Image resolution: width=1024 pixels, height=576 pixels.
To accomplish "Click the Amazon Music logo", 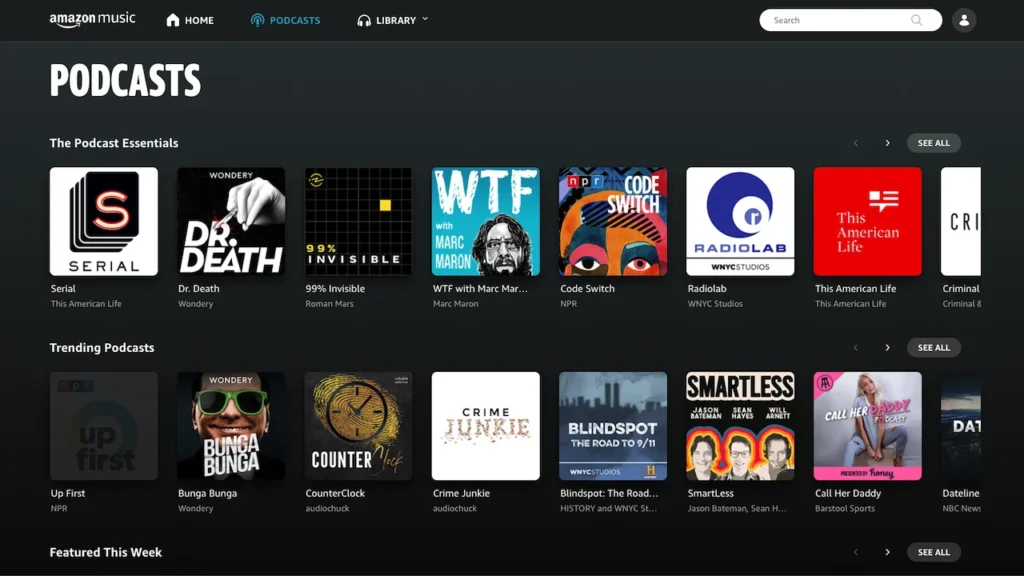I will pyautogui.click(x=92, y=20).
